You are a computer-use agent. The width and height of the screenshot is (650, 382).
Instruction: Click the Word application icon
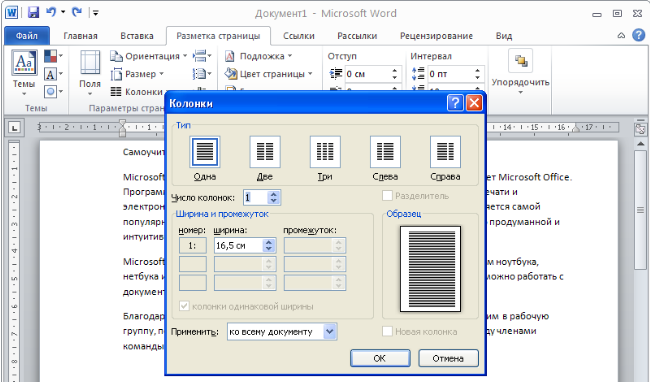pos(11,12)
